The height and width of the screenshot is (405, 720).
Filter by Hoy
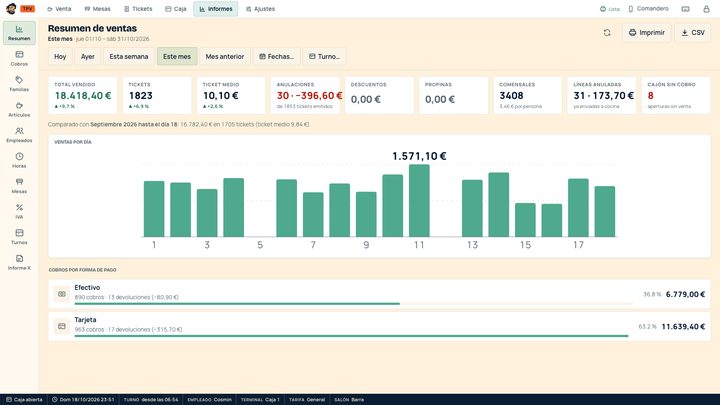click(60, 56)
